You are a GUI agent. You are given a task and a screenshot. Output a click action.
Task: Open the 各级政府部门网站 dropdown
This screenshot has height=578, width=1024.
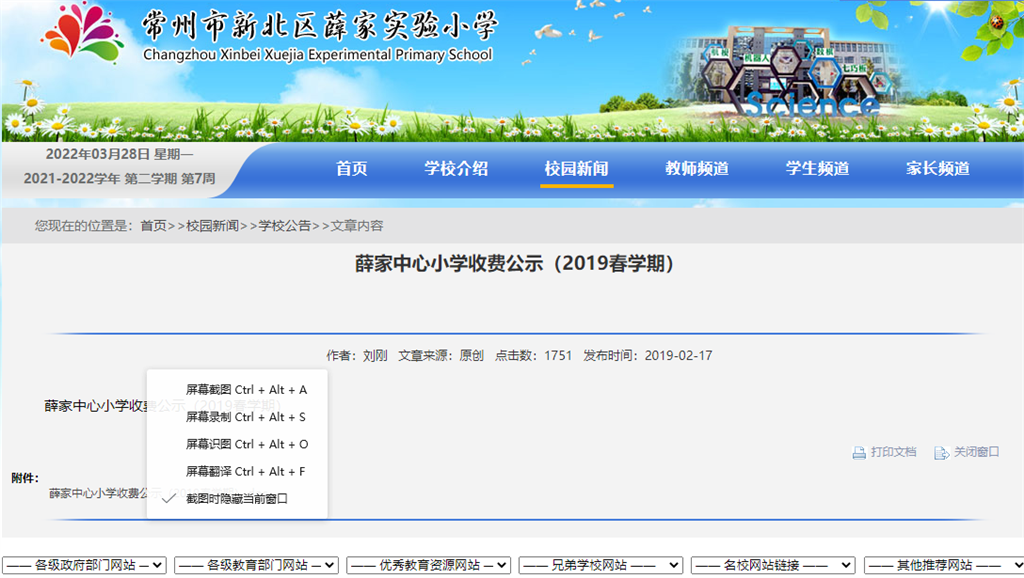click(x=84, y=565)
